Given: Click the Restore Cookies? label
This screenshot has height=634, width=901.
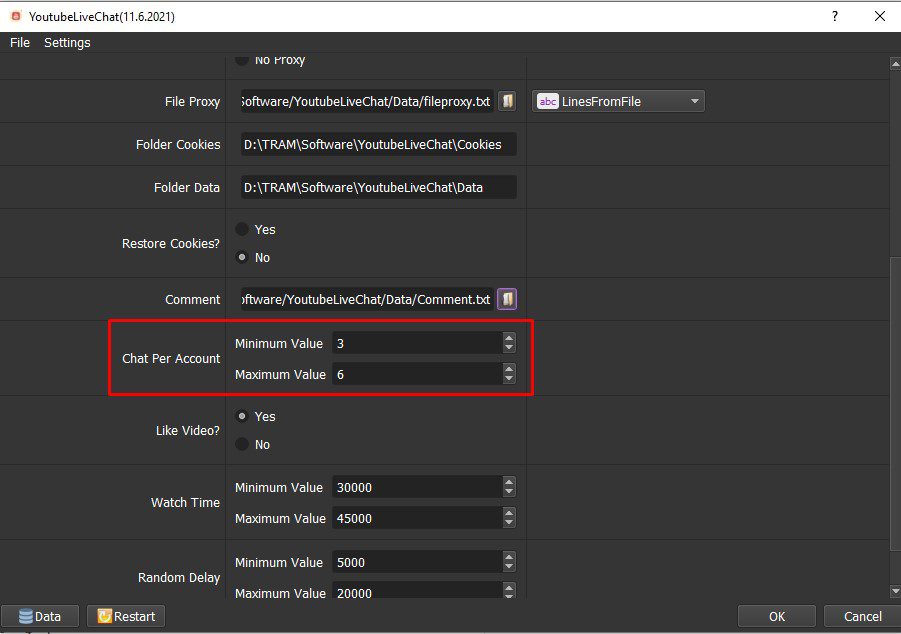Looking at the screenshot, I should tap(171, 244).
